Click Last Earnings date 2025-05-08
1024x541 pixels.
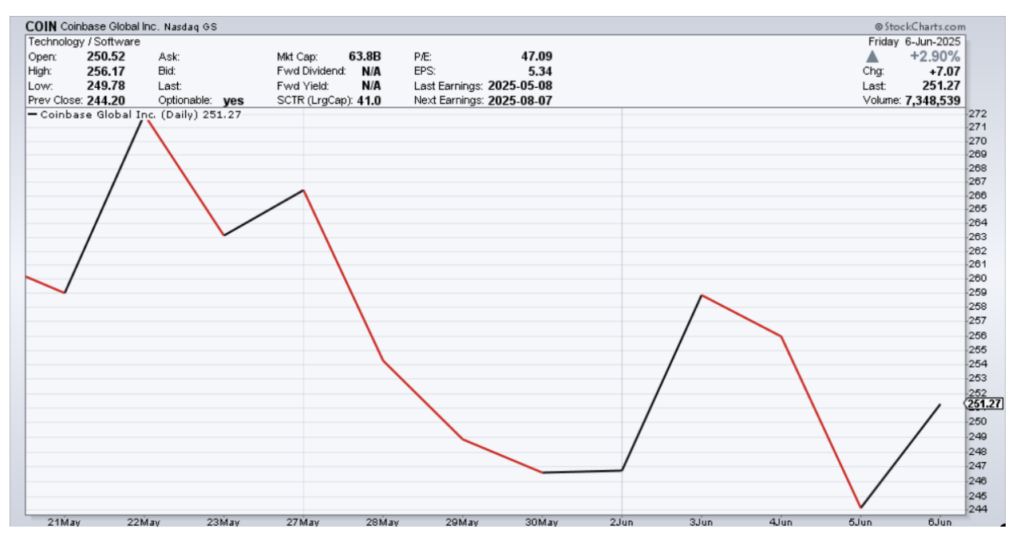pyautogui.click(x=520, y=86)
